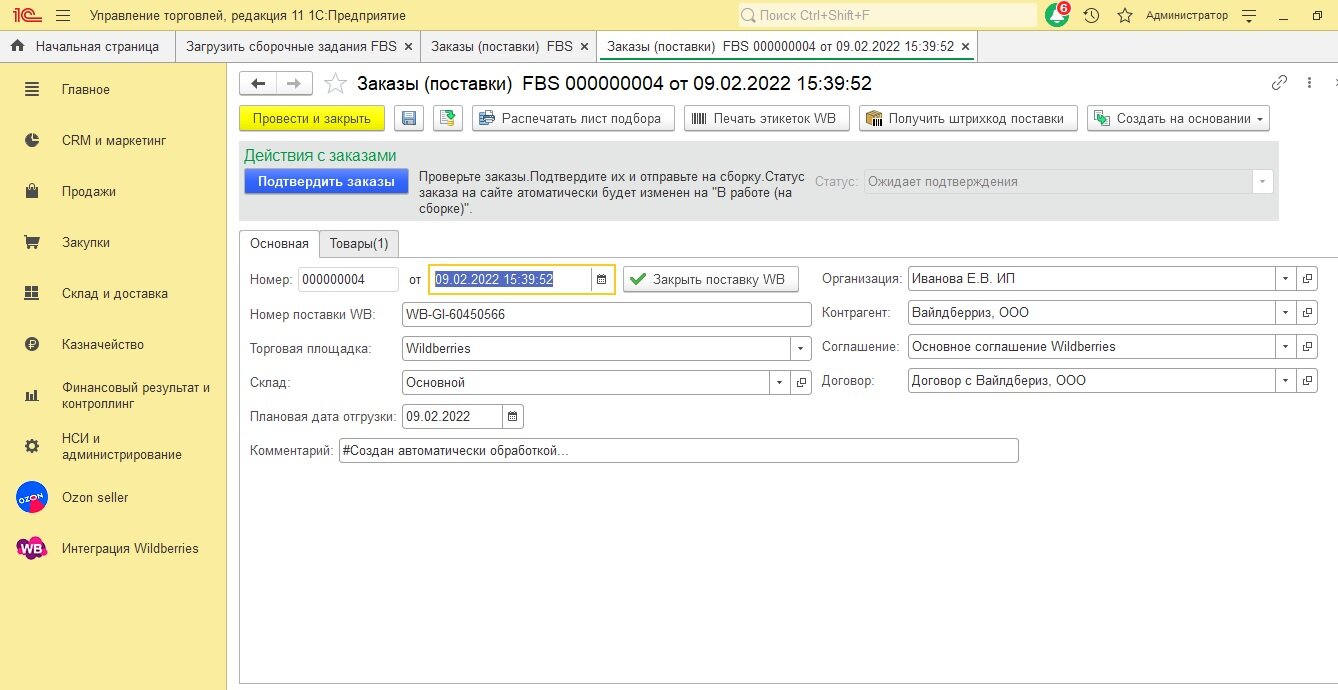This screenshot has width=1338, height=690.
Task: Click the Номер input field
Action: [349, 279]
